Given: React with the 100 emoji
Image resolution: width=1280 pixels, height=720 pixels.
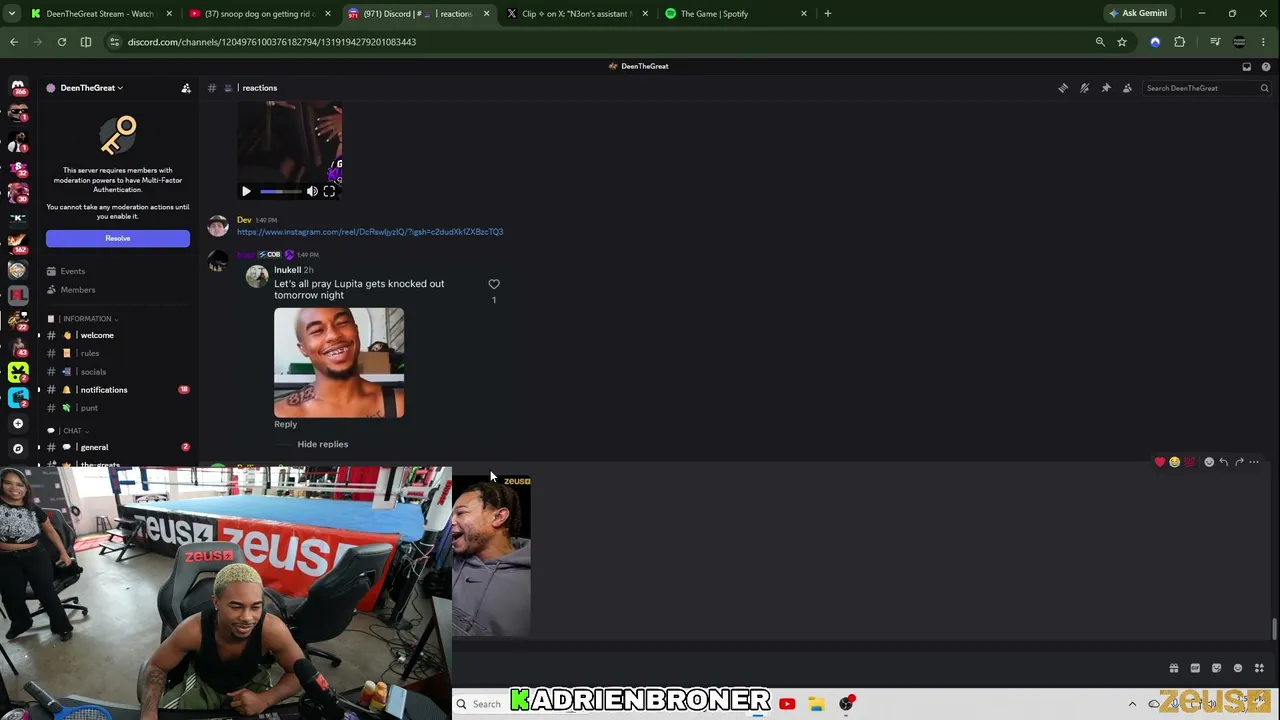Looking at the screenshot, I should pos(1190,462).
